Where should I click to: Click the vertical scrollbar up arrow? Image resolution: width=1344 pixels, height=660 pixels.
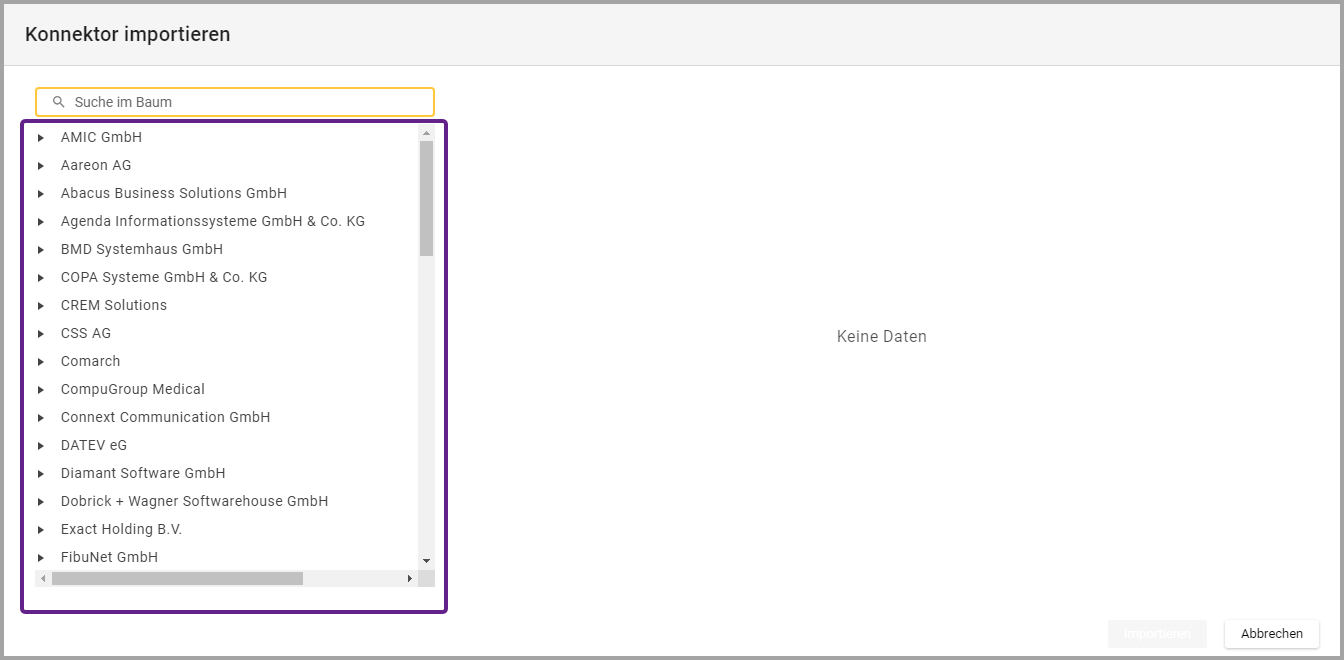tap(426, 133)
